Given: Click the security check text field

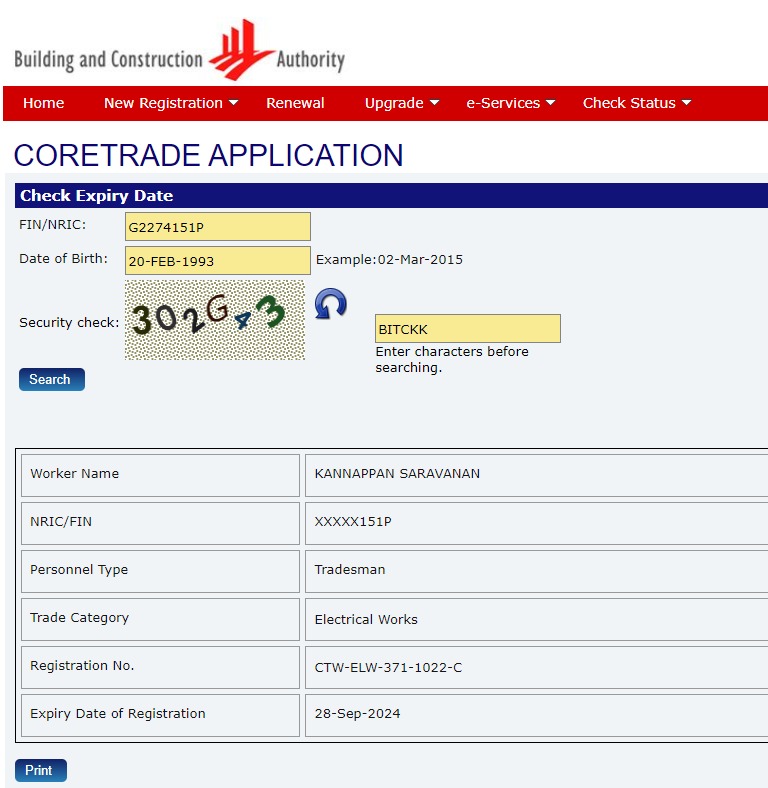Looking at the screenshot, I should pyautogui.click(x=467, y=329).
